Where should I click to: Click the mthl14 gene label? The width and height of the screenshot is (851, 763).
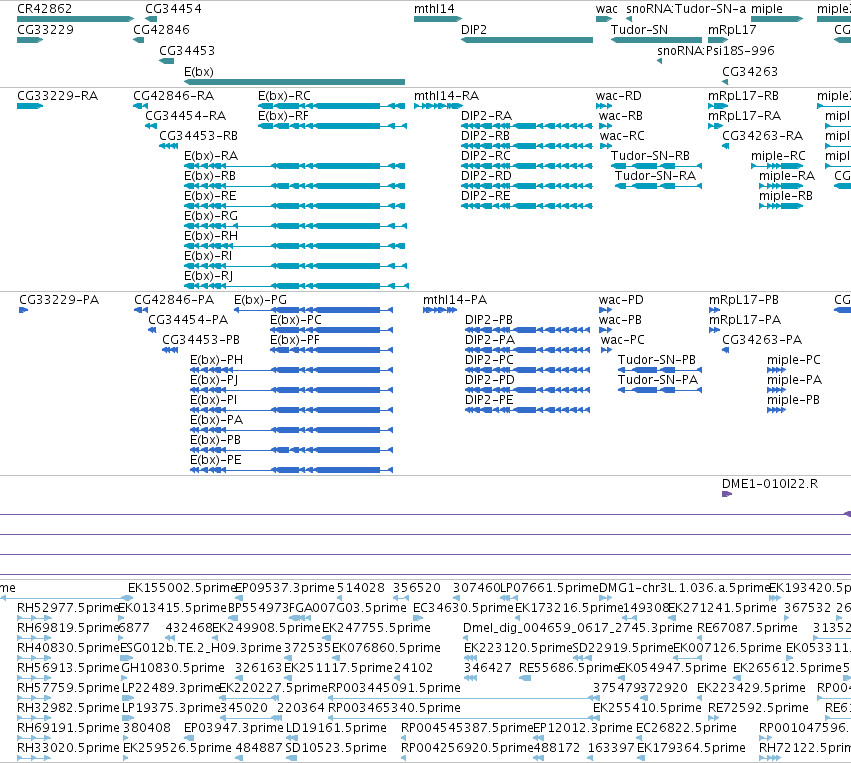[434, 9]
